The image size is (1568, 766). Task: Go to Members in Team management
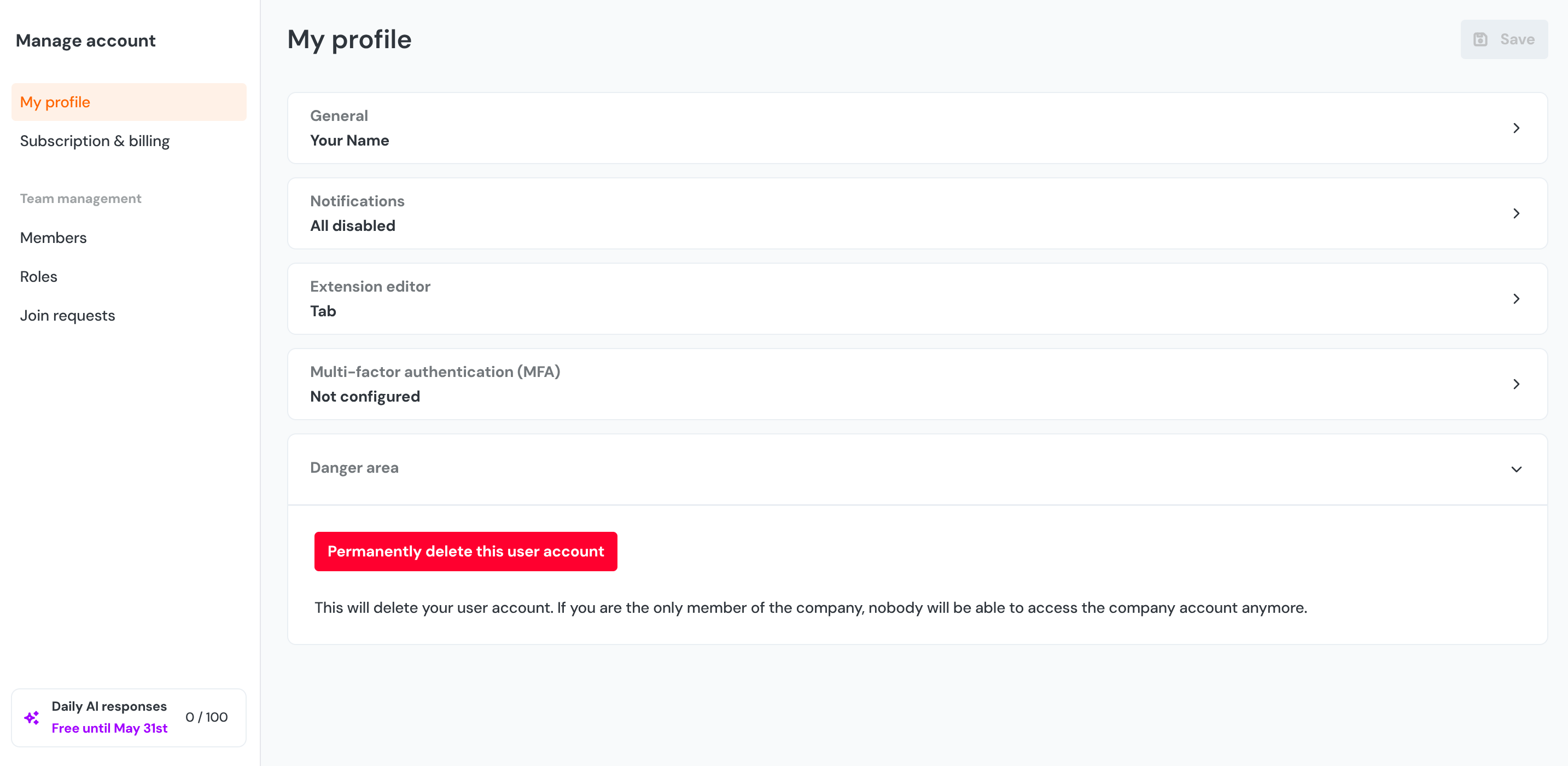54,238
